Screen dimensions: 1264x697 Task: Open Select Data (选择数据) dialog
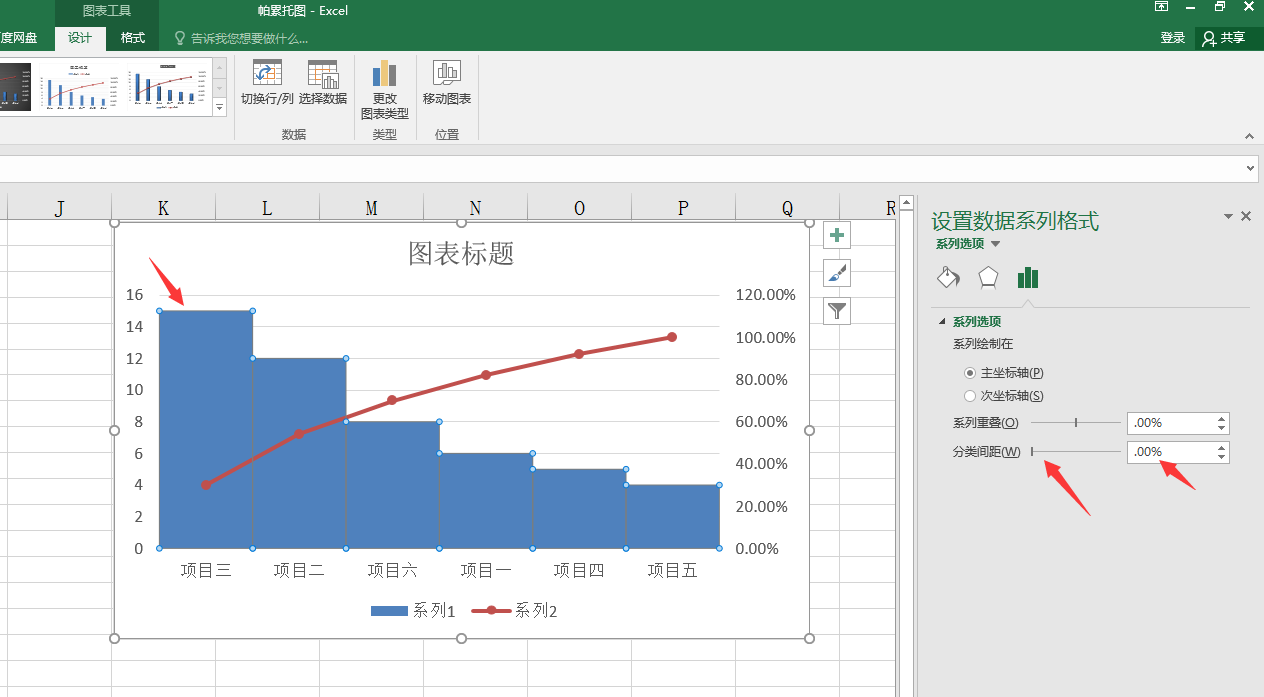323,82
